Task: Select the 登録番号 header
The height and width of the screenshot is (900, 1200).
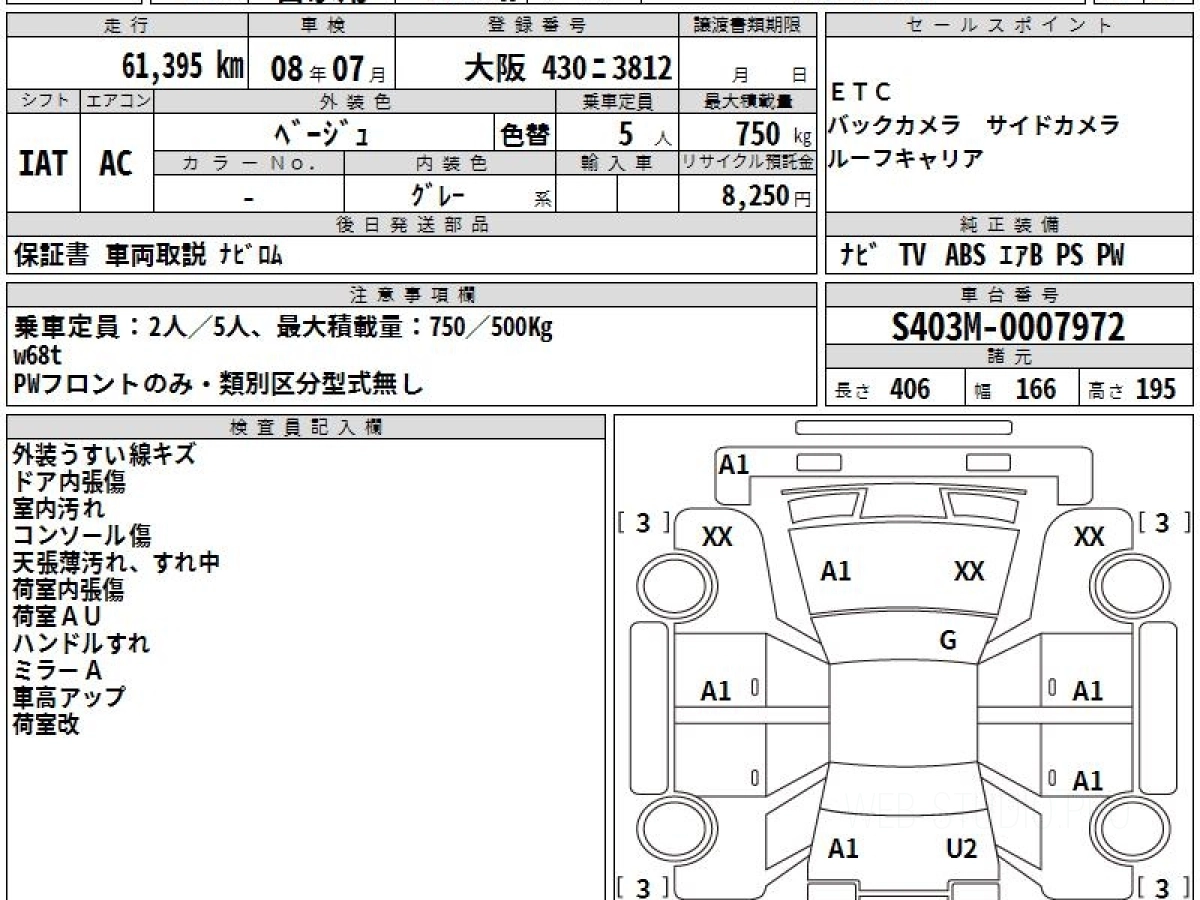Action: [x=537, y=26]
